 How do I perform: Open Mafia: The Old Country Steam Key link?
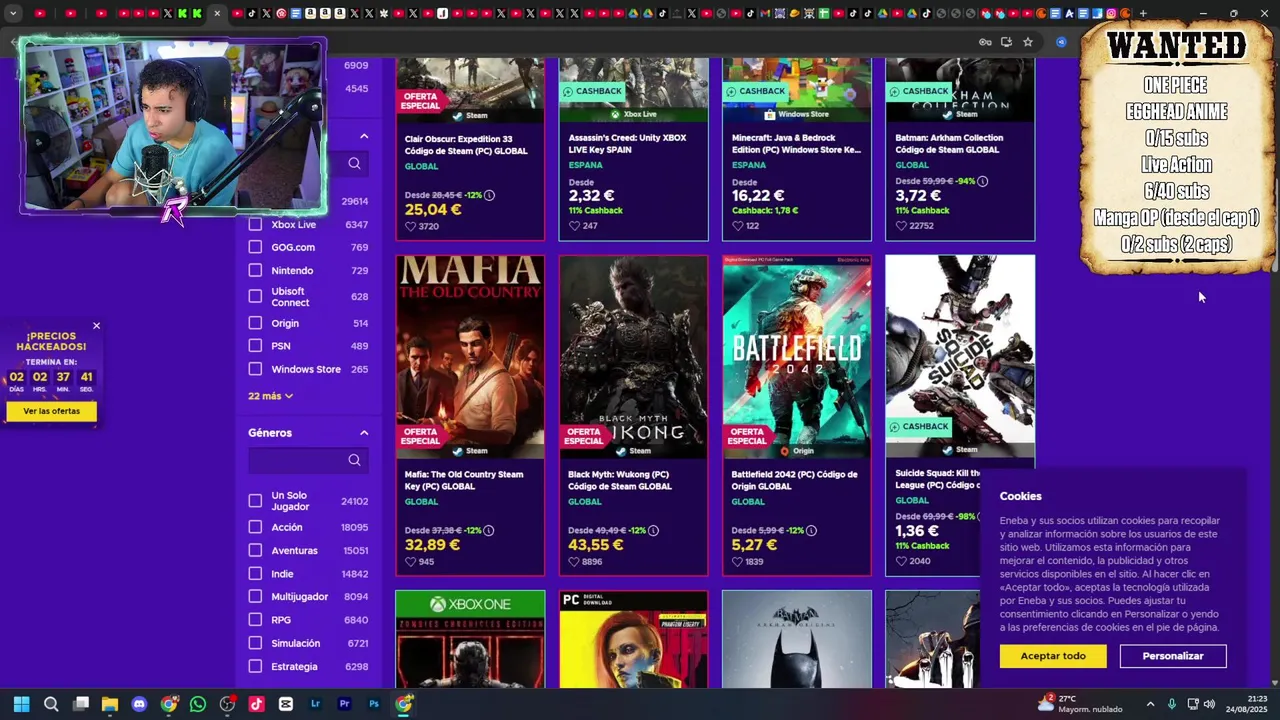click(x=464, y=480)
